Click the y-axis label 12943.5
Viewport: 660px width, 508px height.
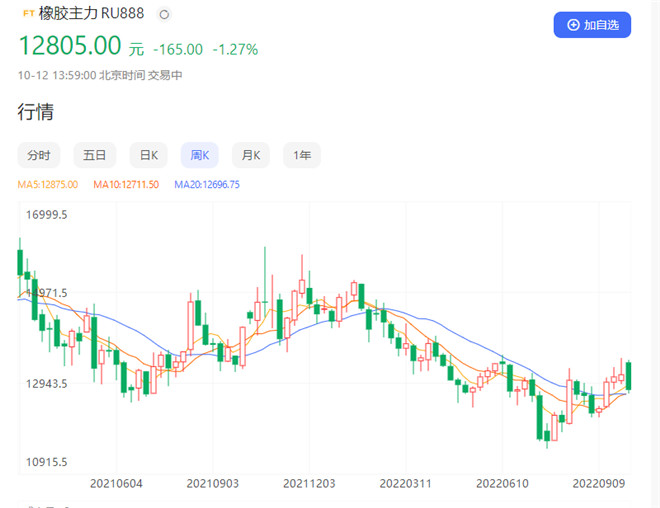(46, 383)
